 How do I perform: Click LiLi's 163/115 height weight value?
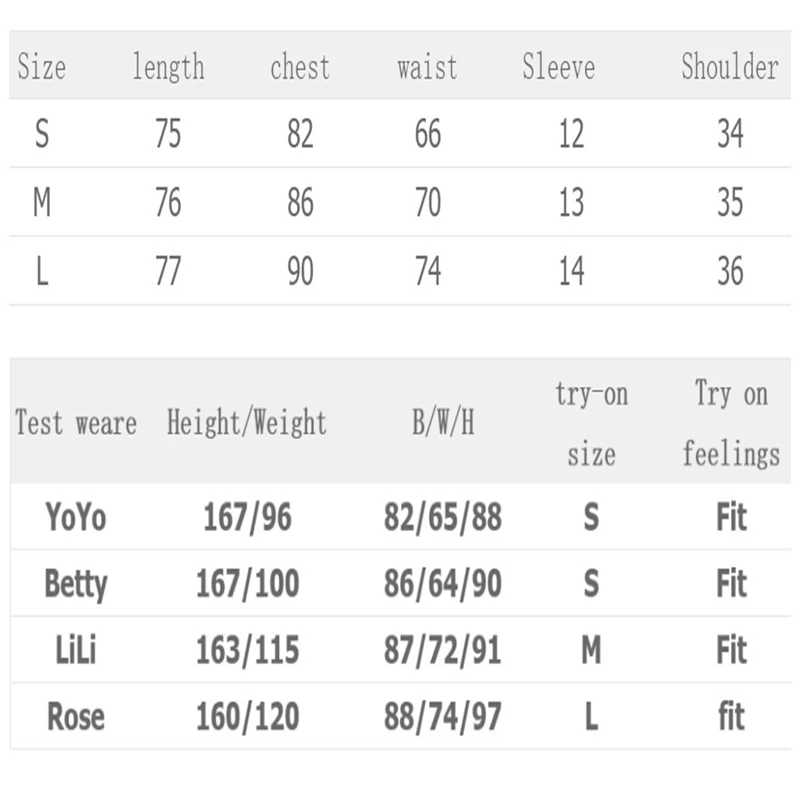pyautogui.click(x=247, y=650)
